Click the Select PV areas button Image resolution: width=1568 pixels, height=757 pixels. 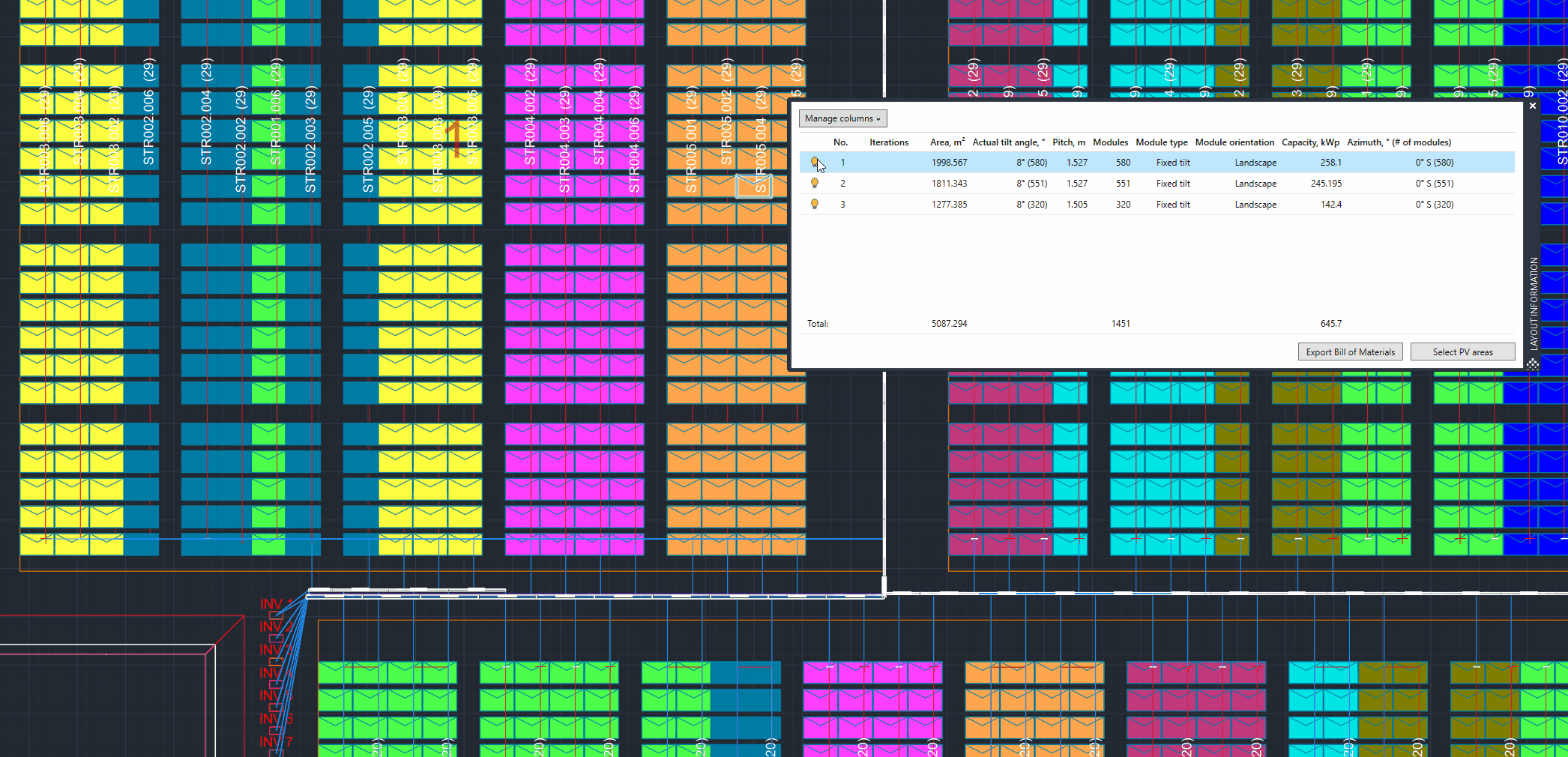(1462, 352)
